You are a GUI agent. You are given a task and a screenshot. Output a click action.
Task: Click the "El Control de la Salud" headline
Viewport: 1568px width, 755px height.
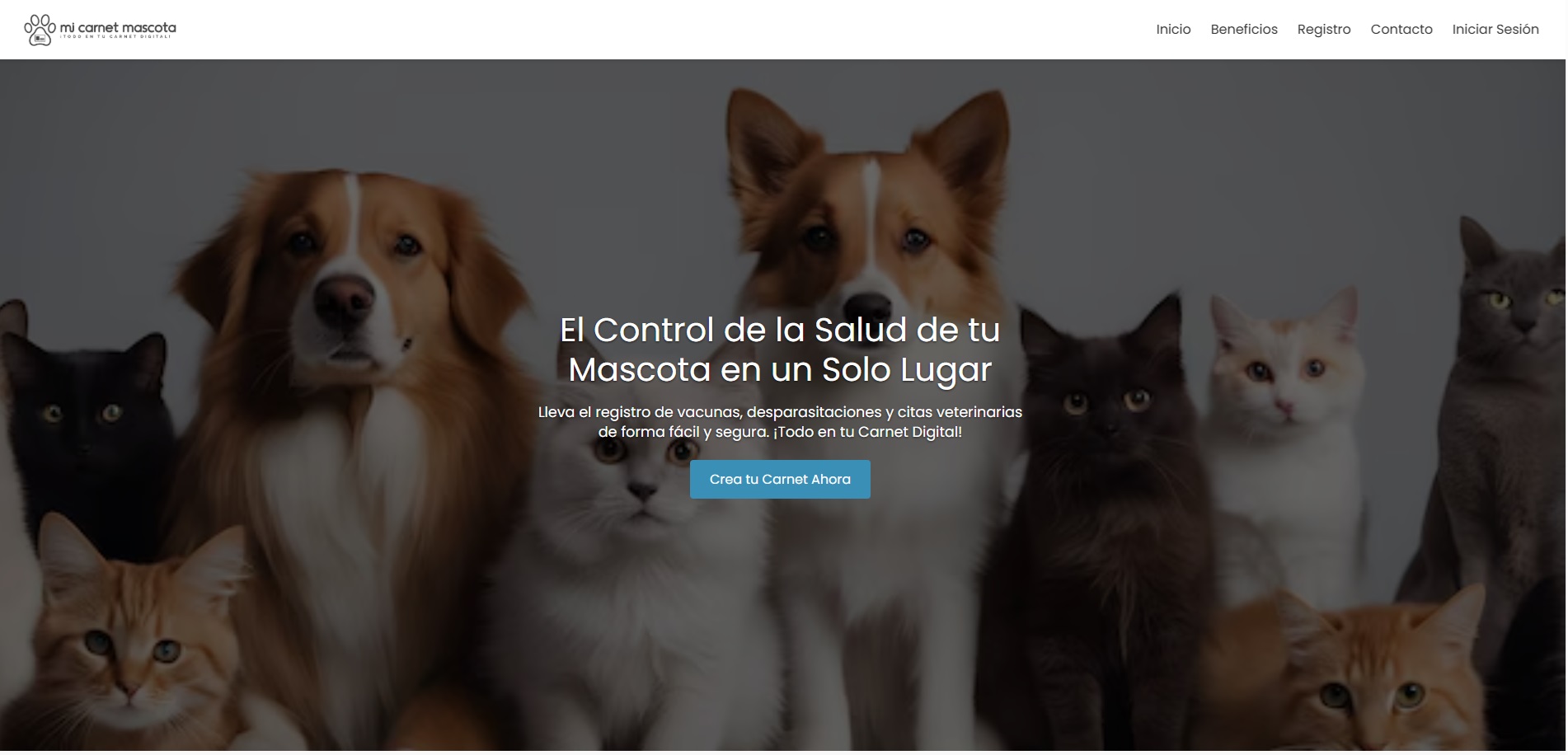click(780, 349)
